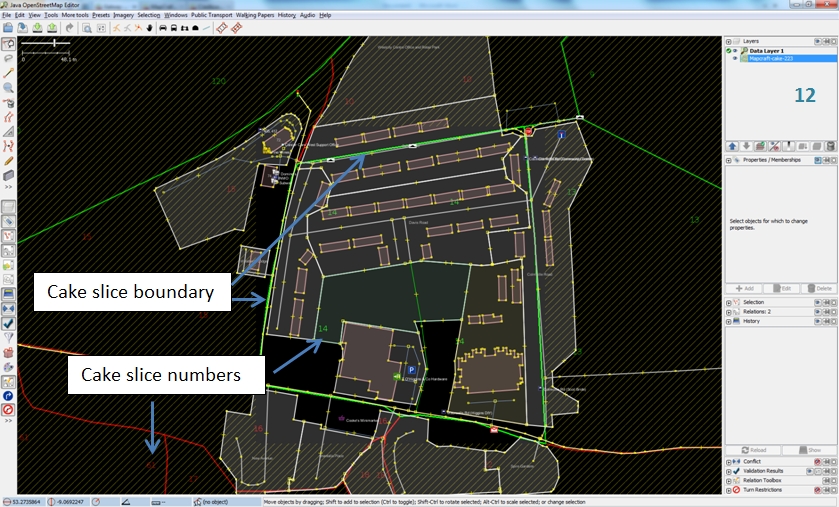Toggle eye button in Selection panel header
The width and height of the screenshot is (839, 507).
(x=818, y=303)
